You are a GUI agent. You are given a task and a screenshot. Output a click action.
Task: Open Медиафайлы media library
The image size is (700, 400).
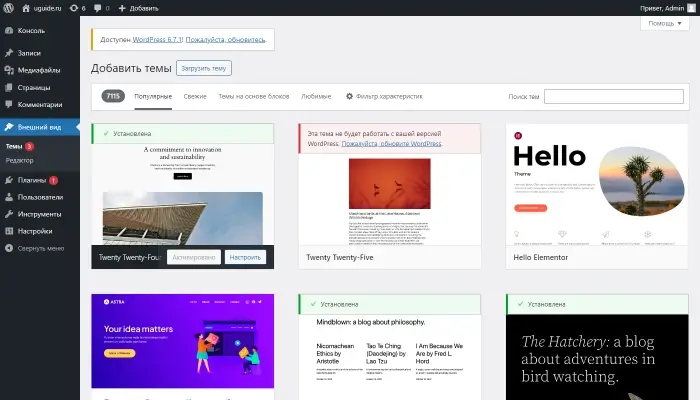pos(40,70)
